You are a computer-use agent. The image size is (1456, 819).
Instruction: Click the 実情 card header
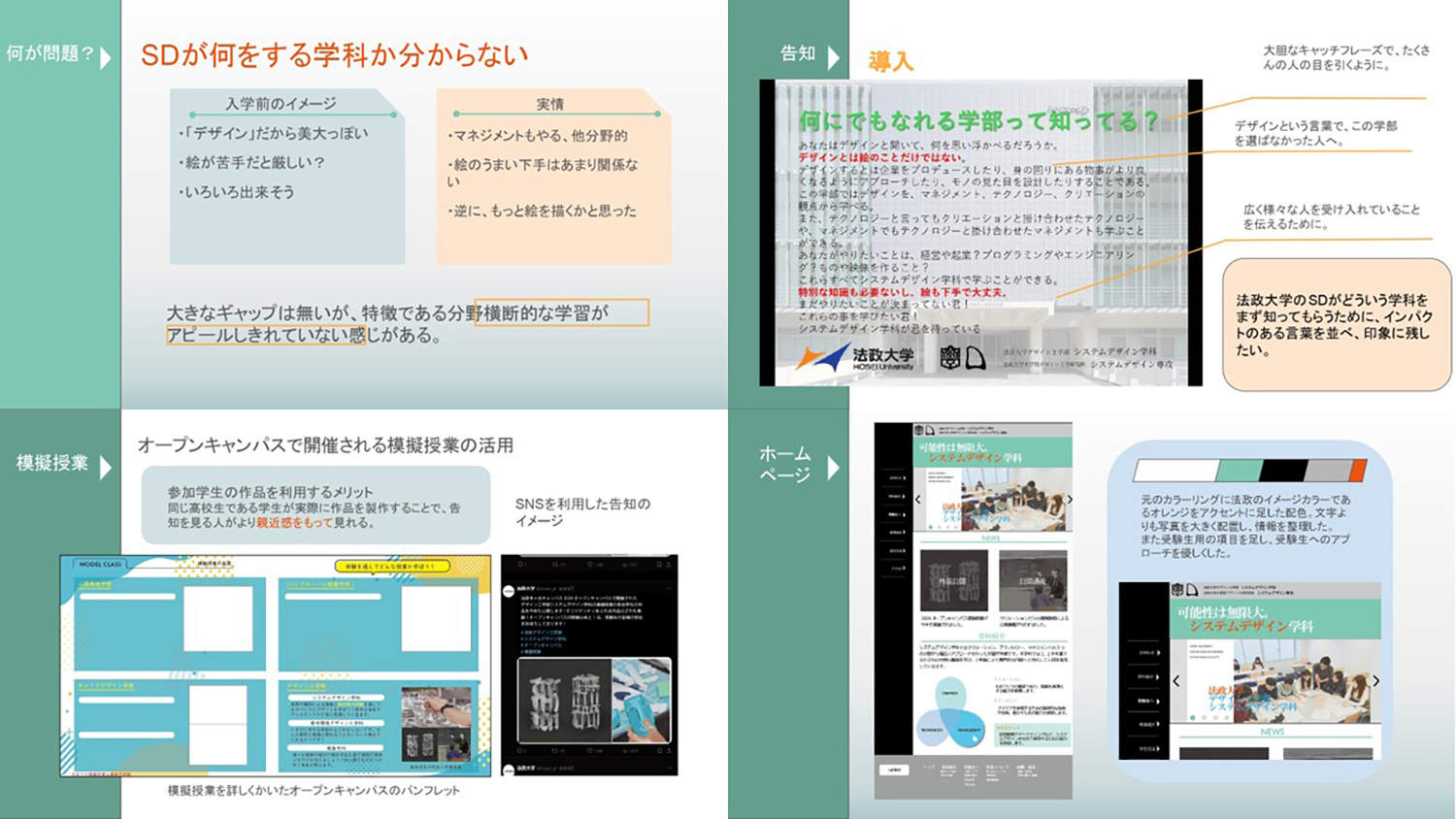tap(550, 104)
